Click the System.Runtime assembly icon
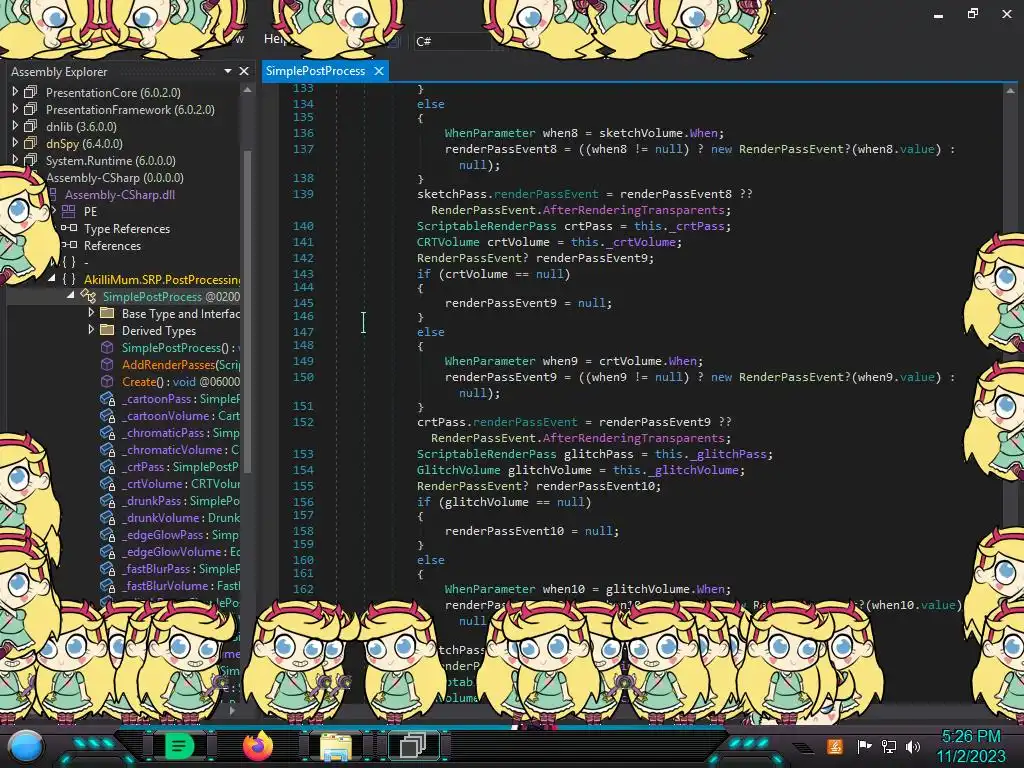 pyautogui.click(x=31, y=160)
